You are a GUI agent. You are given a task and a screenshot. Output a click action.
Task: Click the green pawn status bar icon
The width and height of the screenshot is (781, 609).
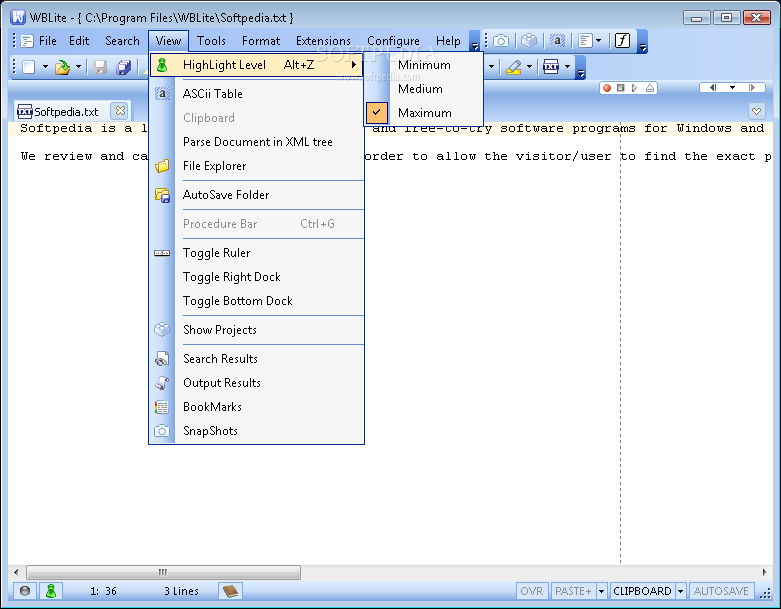pos(50,591)
